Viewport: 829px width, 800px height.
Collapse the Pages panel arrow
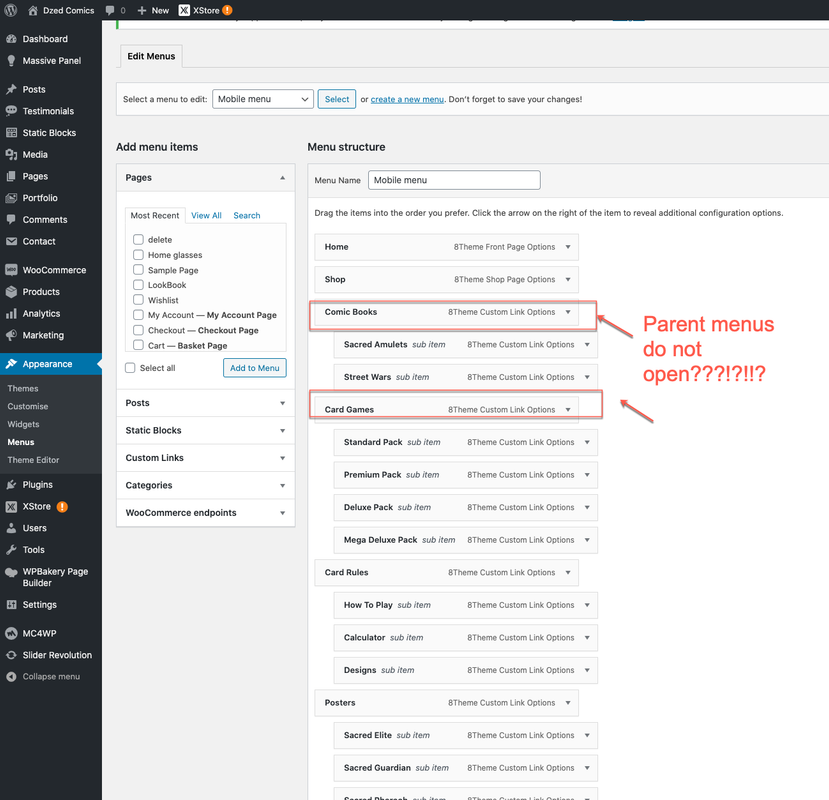point(282,178)
